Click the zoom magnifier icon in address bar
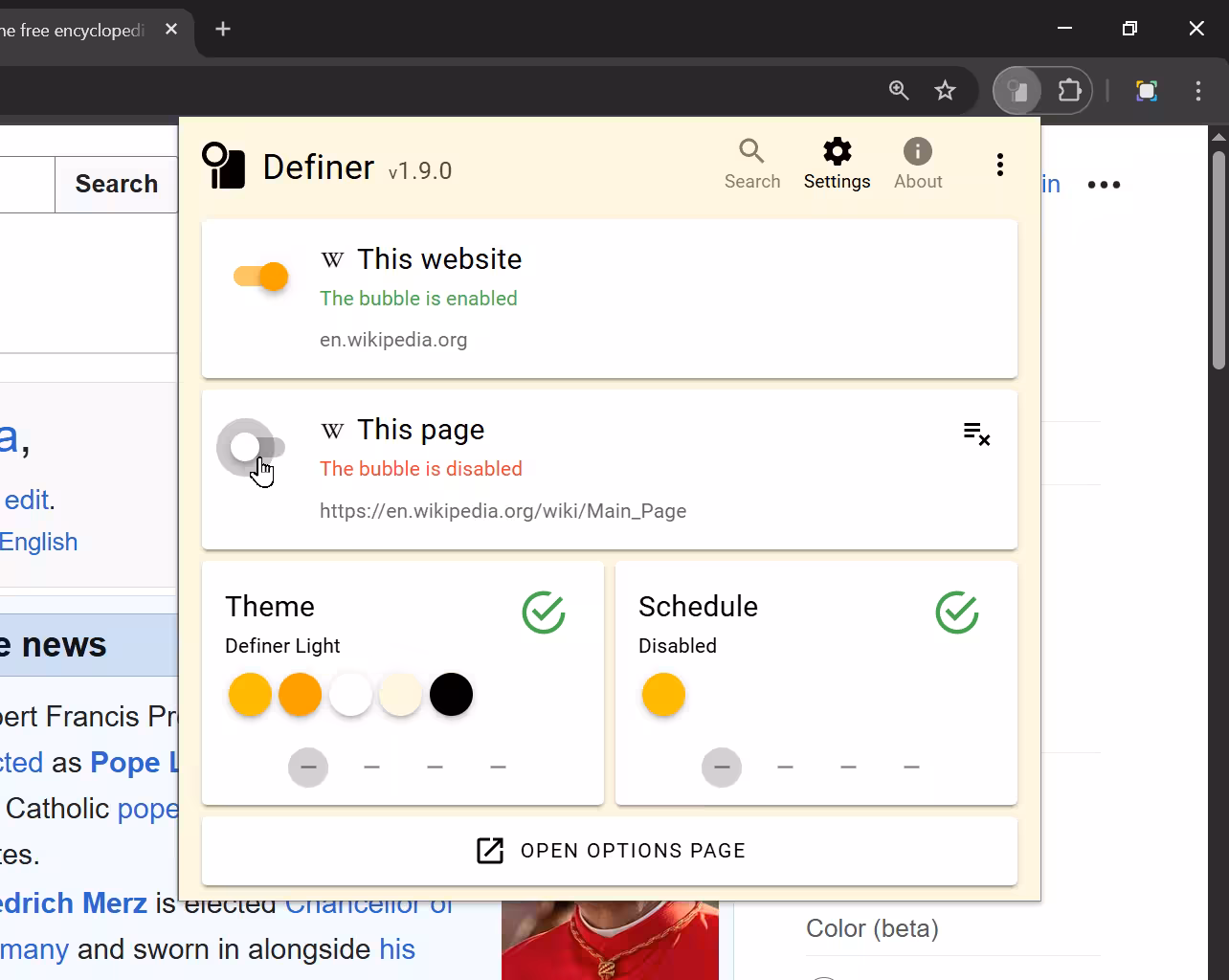1229x980 pixels. (899, 91)
